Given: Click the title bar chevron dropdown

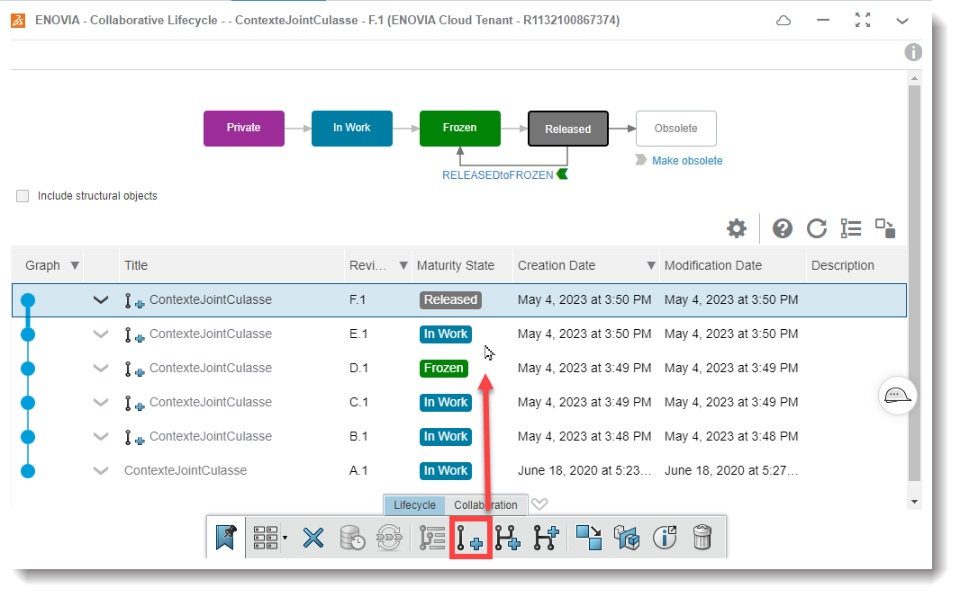Looking at the screenshot, I should (x=902, y=21).
